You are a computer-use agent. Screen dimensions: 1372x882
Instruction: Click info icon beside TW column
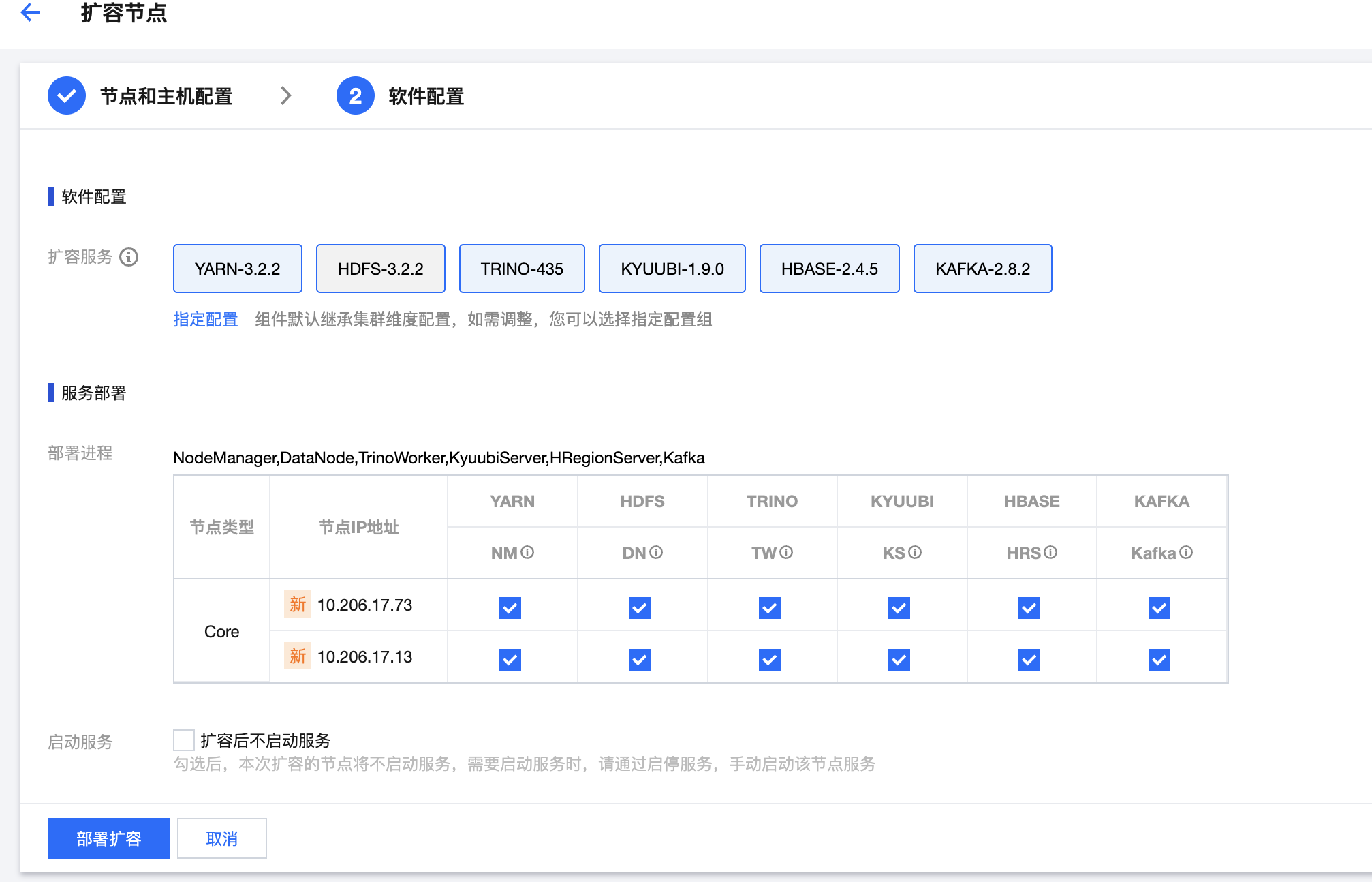coord(786,553)
